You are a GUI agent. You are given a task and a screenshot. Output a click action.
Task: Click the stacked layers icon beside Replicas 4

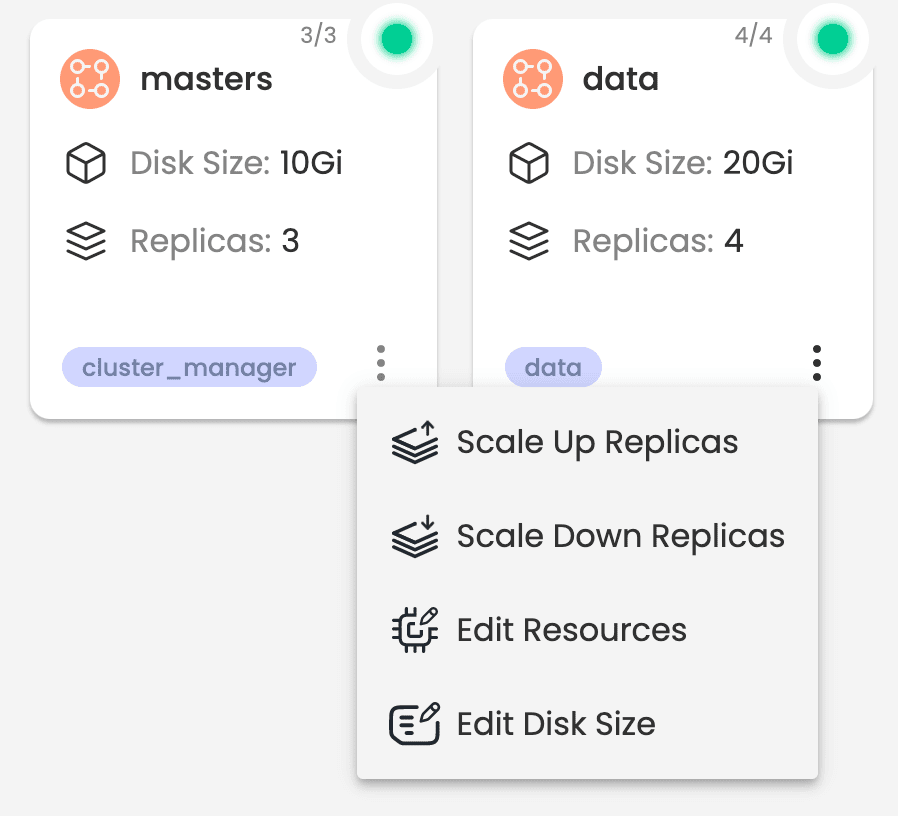[529, 241]
